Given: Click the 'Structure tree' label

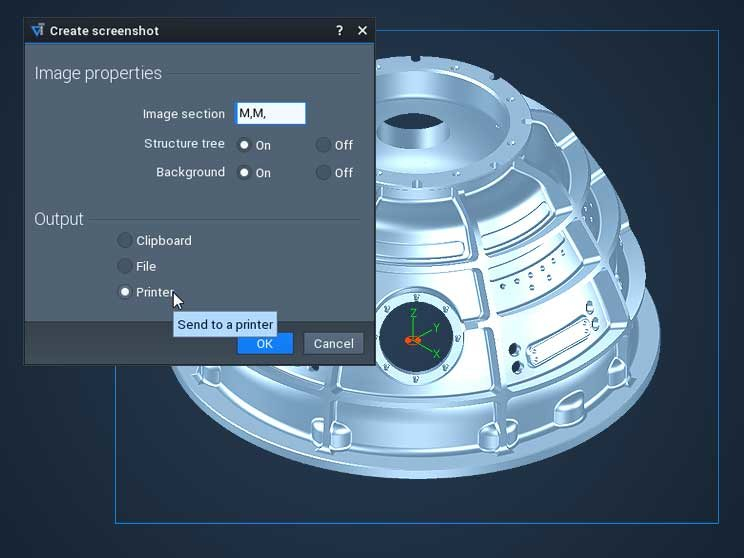Looking at the screenshot, I should coord(184,144).
